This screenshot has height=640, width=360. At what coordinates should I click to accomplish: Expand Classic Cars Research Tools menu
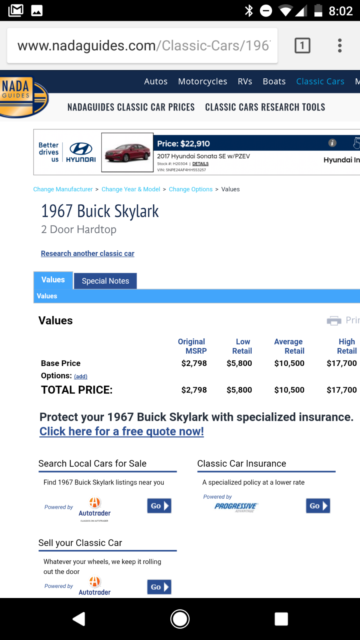pyautogui.click(x=265, y=107)
